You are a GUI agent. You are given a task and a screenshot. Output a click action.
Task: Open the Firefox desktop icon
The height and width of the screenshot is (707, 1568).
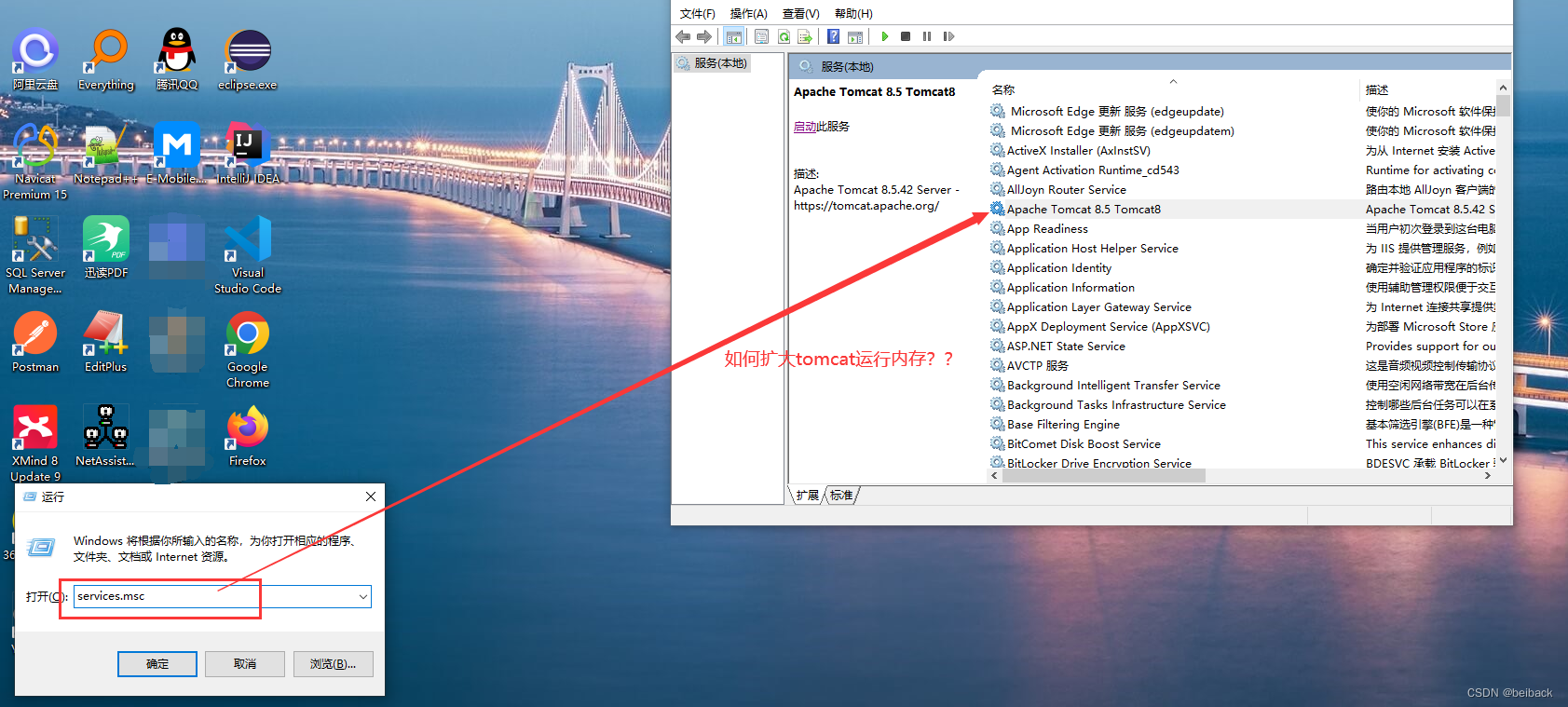(248, 436)
